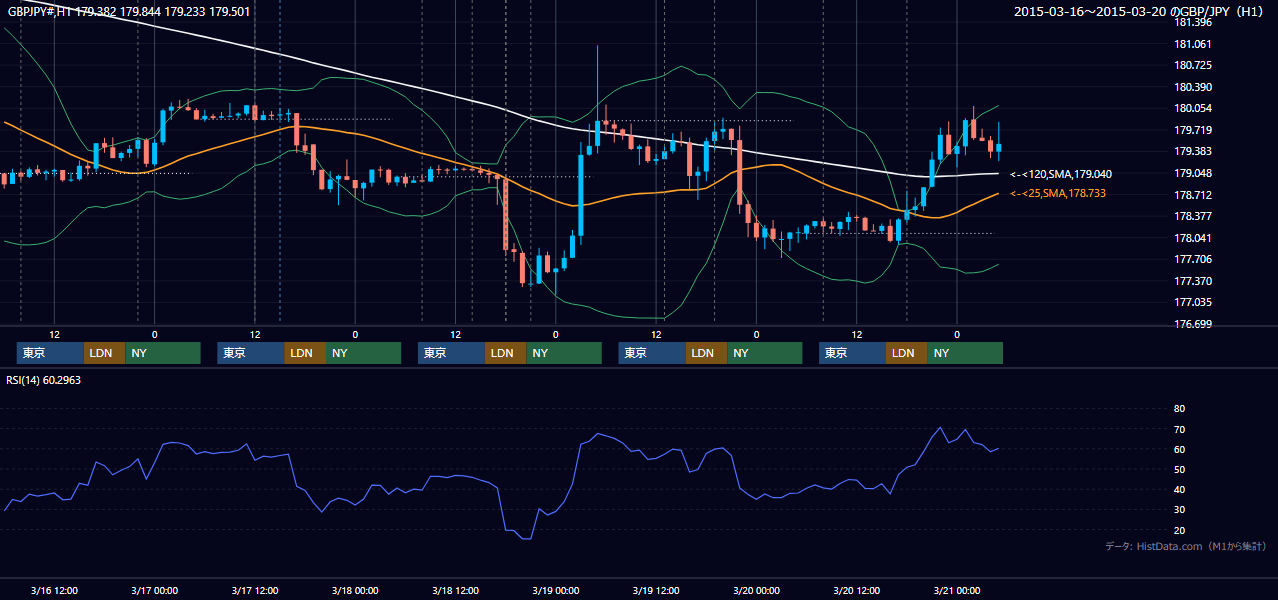Select the 120 SMA 179.040 label
Screen dimensions: 1278x600
(1061, 174)
